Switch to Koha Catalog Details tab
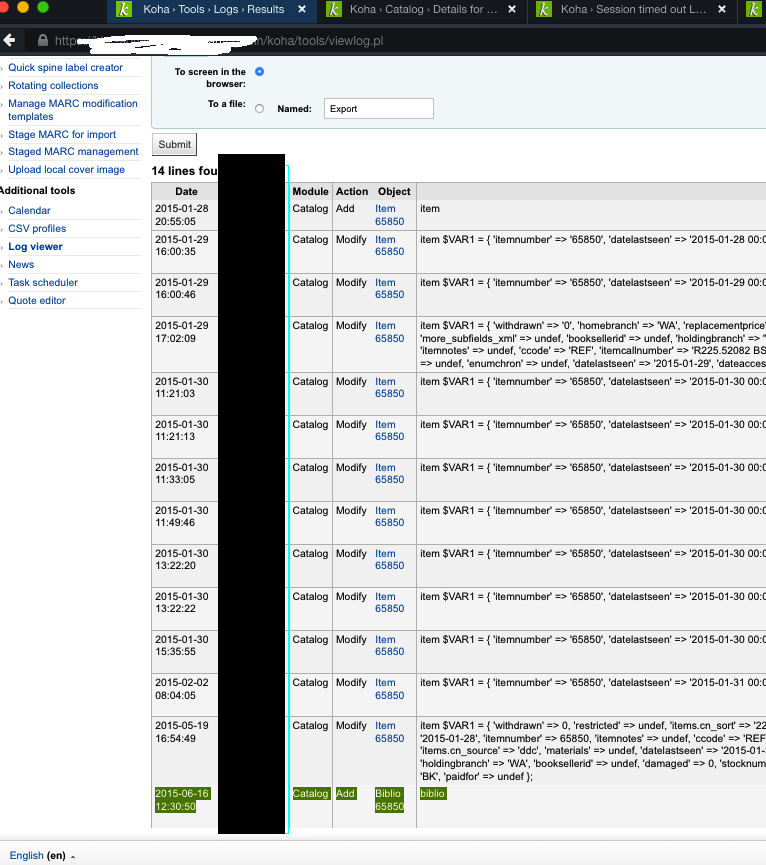 coord(420,10)
